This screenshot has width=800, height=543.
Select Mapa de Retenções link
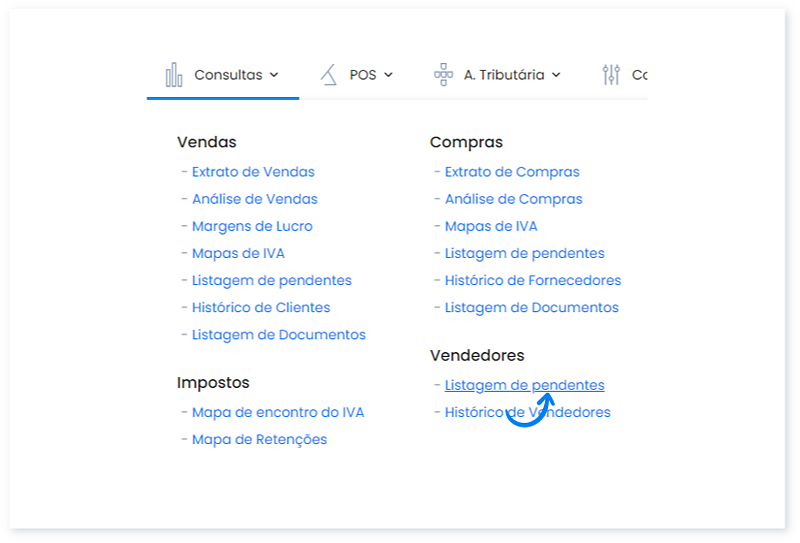[x=259, y=439]
